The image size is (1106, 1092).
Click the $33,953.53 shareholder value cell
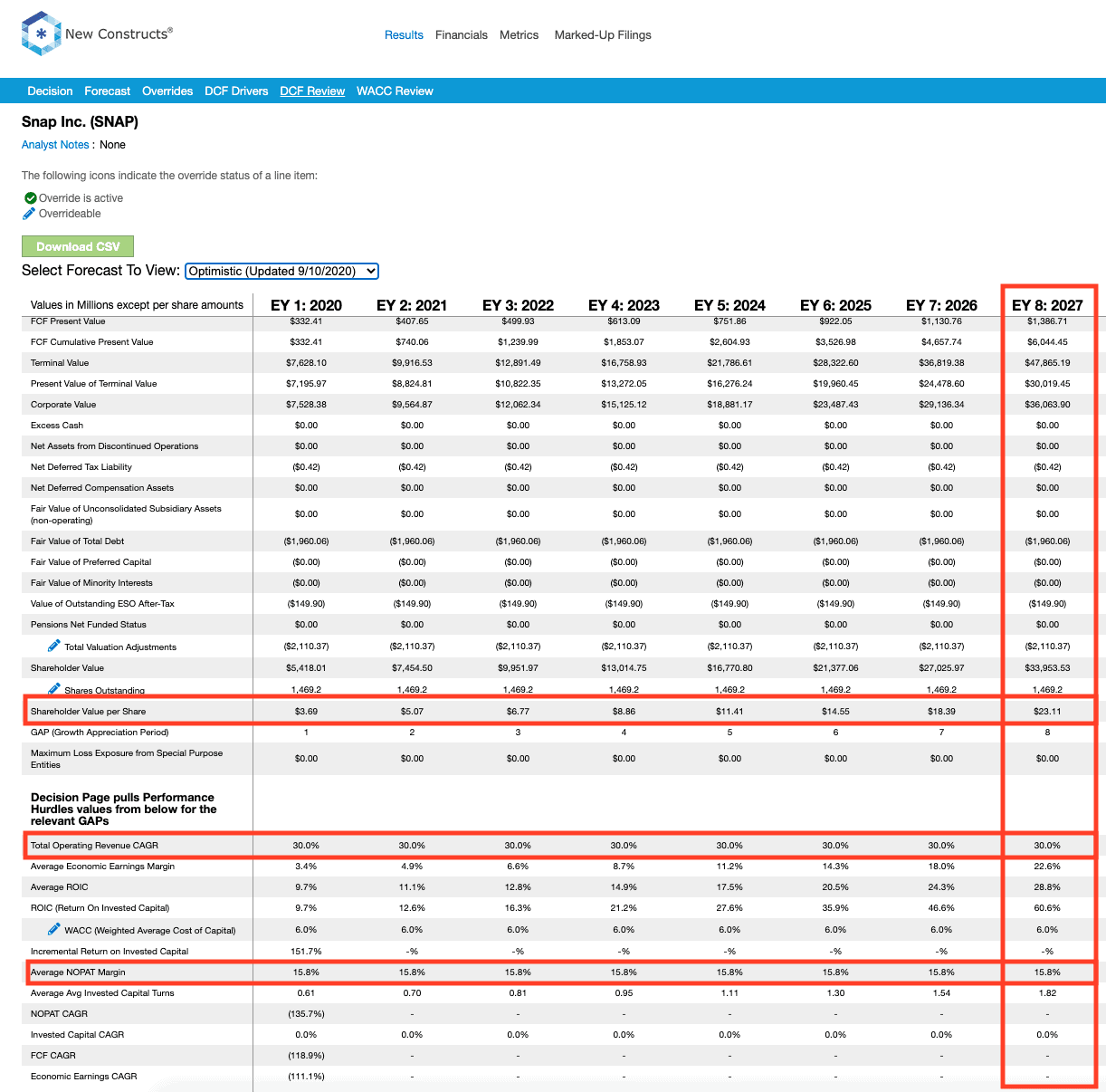[x=1047, y=668]
